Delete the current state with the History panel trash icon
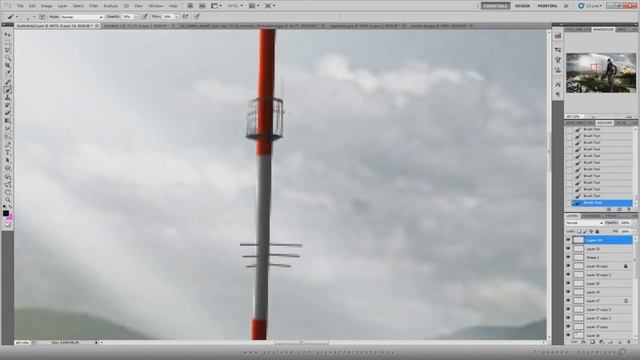The width and height of the screenshot is (640, 360). pyautogui.click(x=629, y=209)
